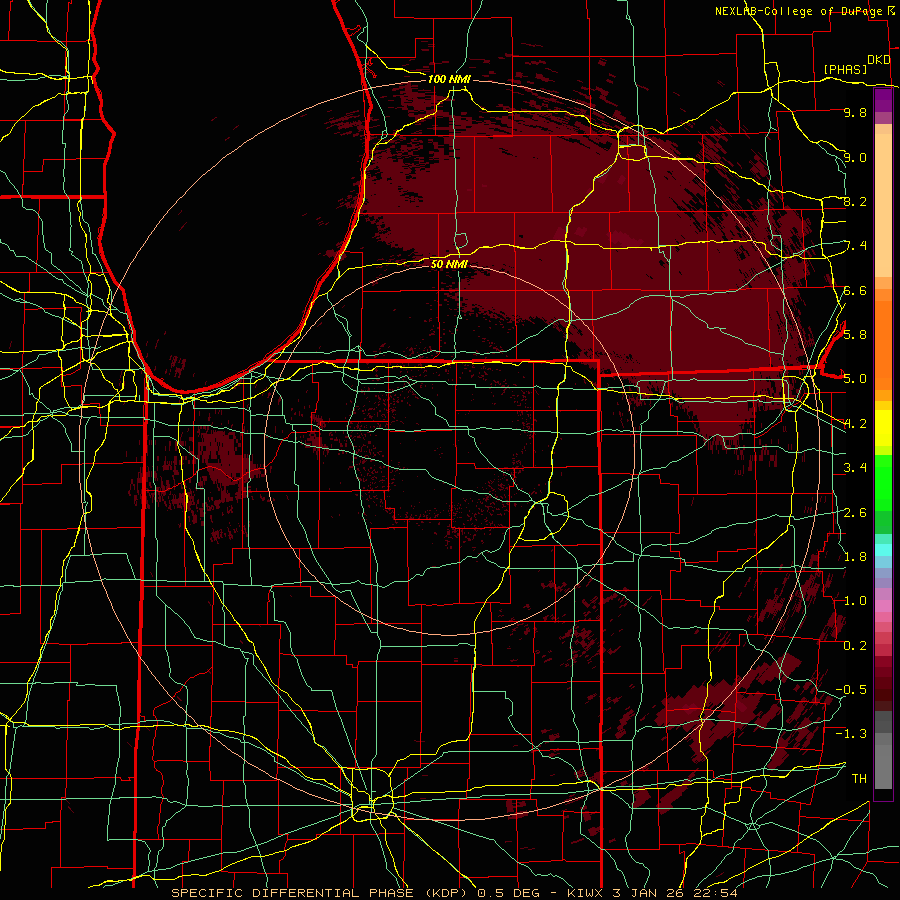Click the 1.0 value on the color scale
Viewport: 900px width, 900px height.
pos(855,600)
